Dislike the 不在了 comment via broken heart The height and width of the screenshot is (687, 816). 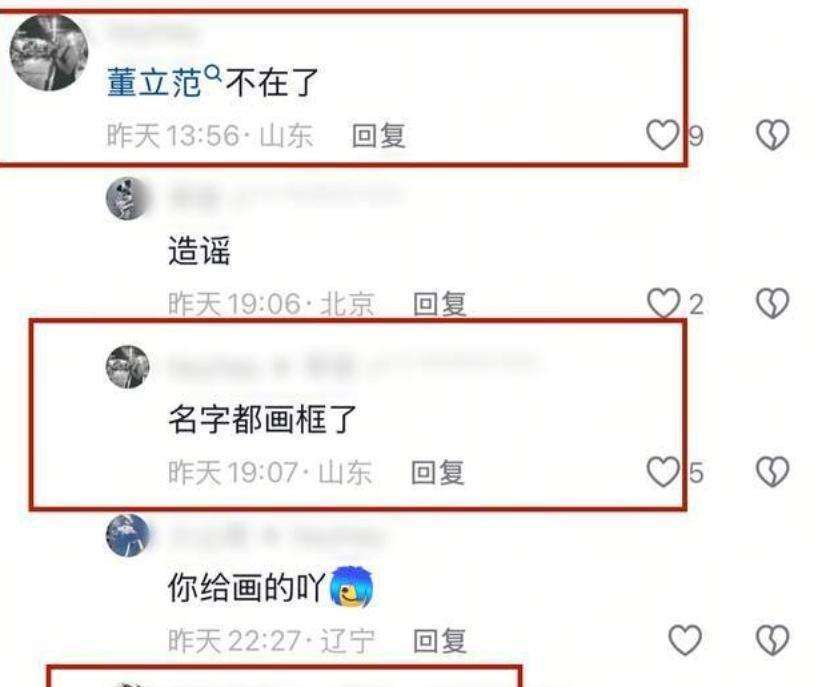(x=772, y=135)
